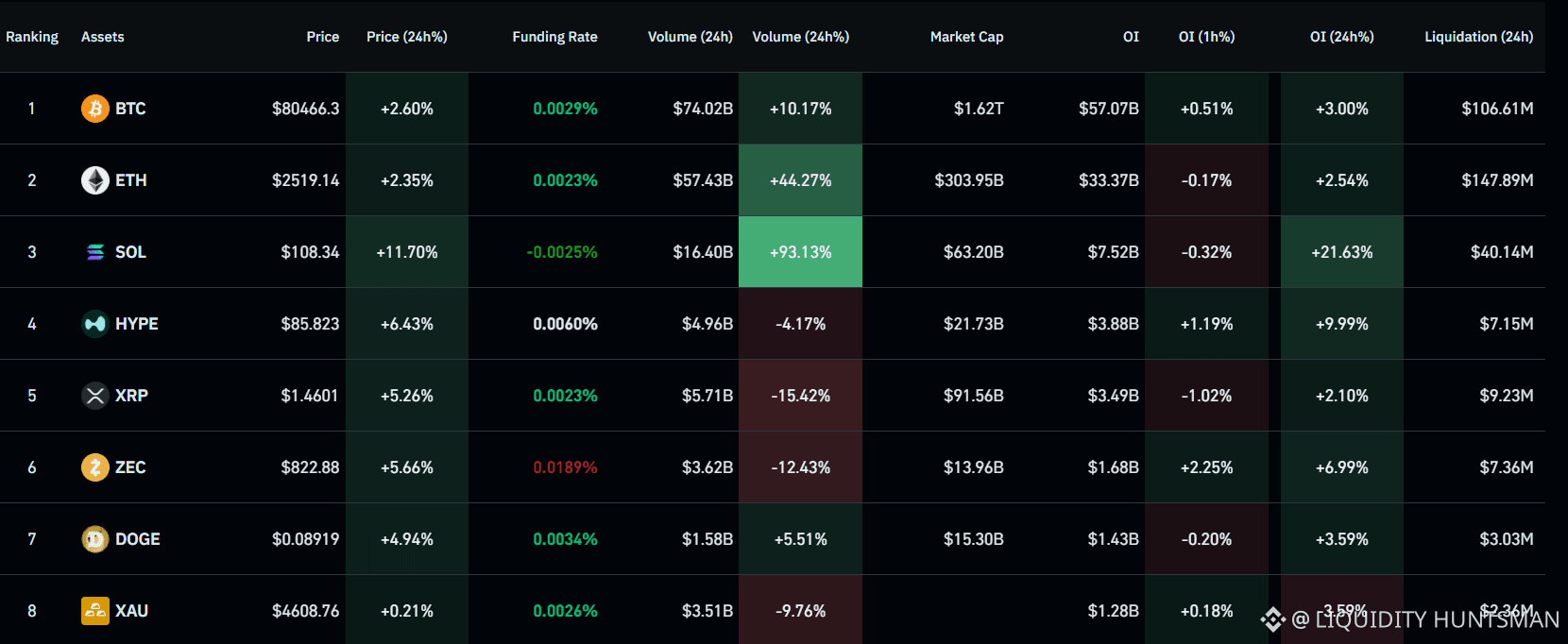Sort by OI (24h%) column header
Viewport: 1568px width, 644px height.
pyautogui.click(x=1342, y=37)
